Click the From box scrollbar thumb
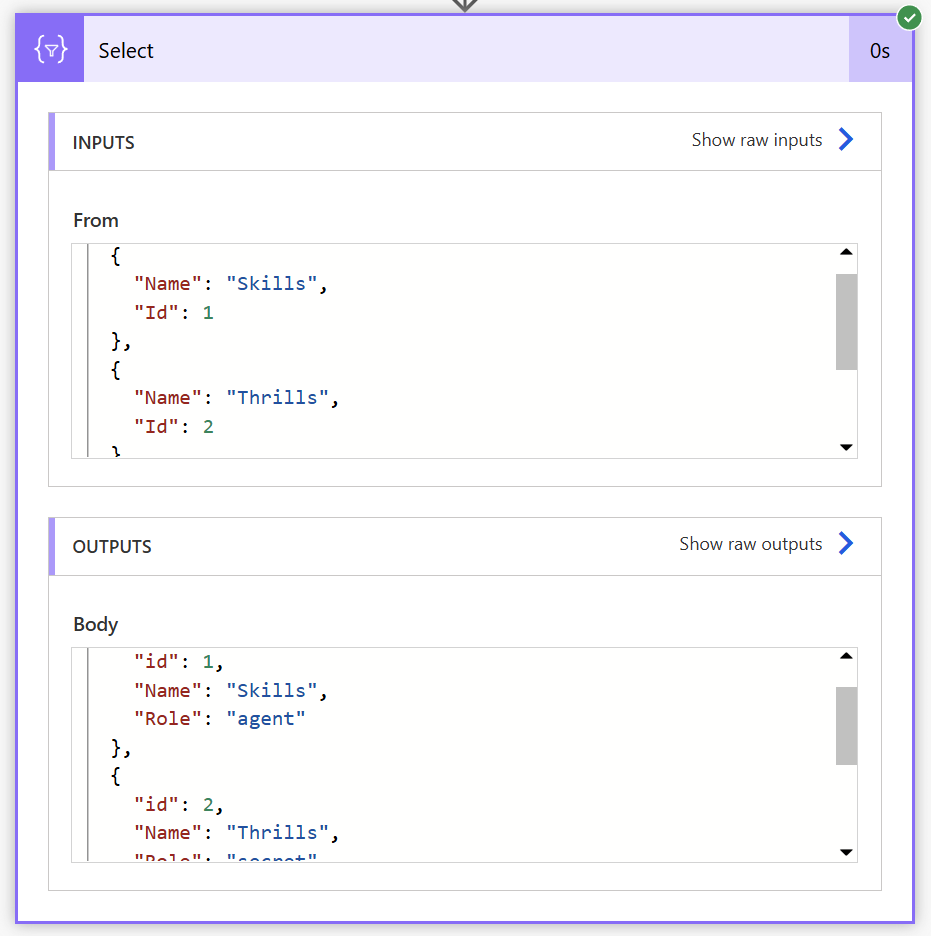Viewport: 931px width, 936px height. (846, 322)
